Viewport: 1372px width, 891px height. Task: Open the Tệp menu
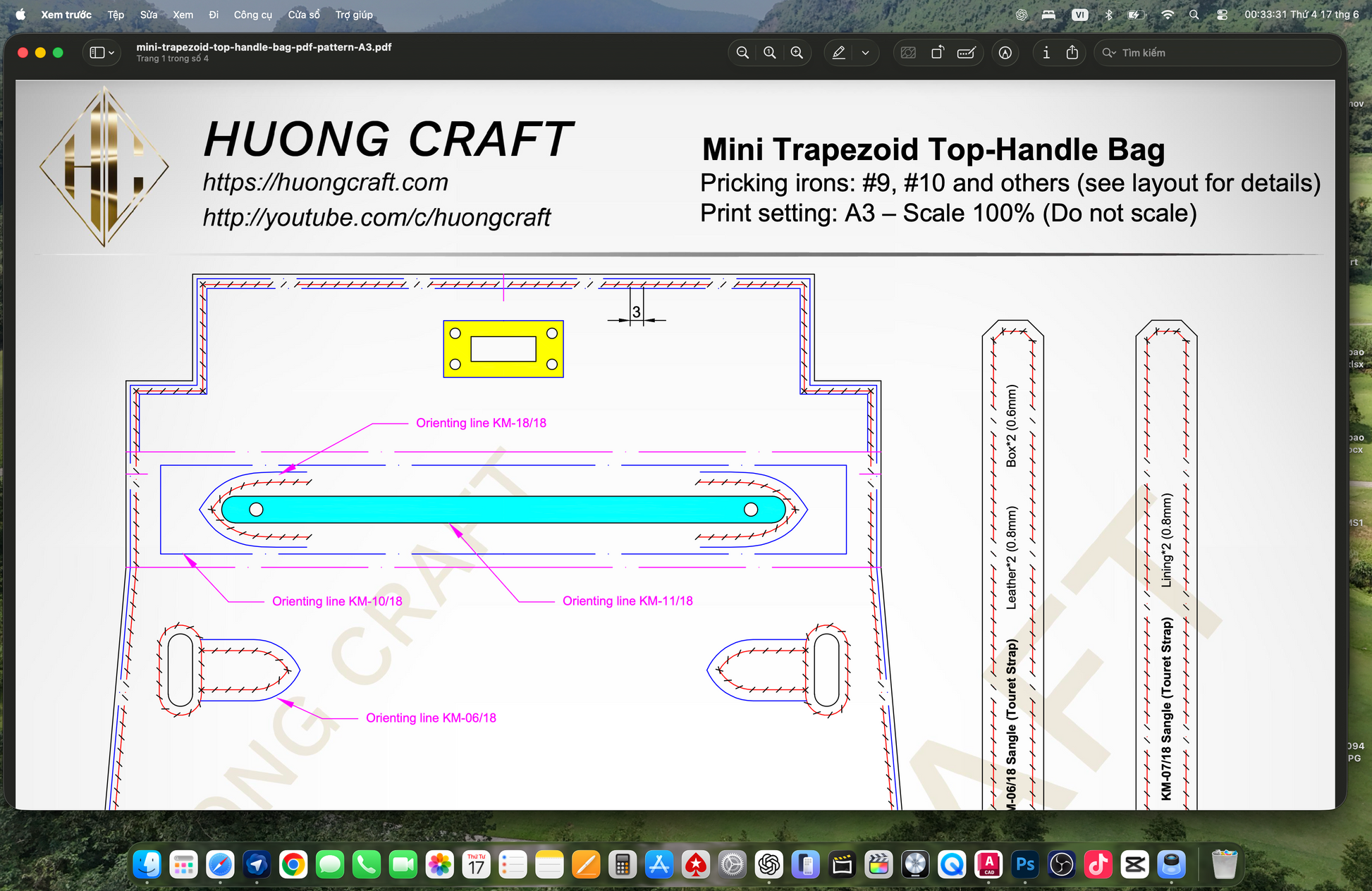116,15
